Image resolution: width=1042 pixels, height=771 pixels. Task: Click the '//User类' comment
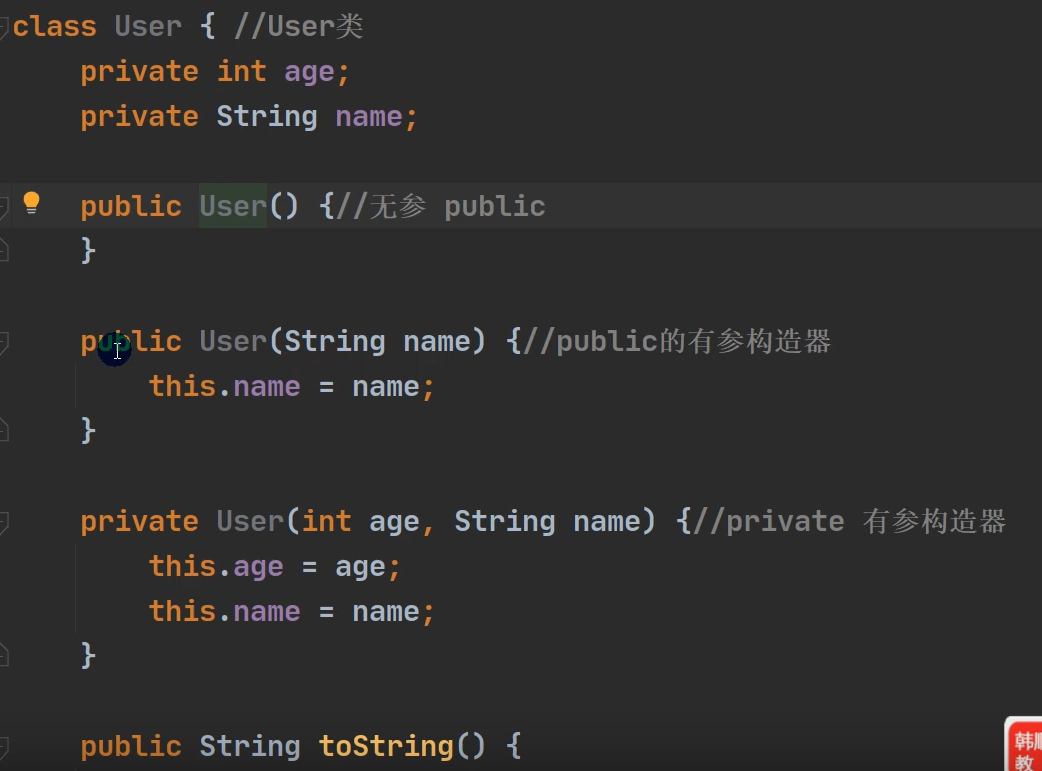tap(298, 27)
